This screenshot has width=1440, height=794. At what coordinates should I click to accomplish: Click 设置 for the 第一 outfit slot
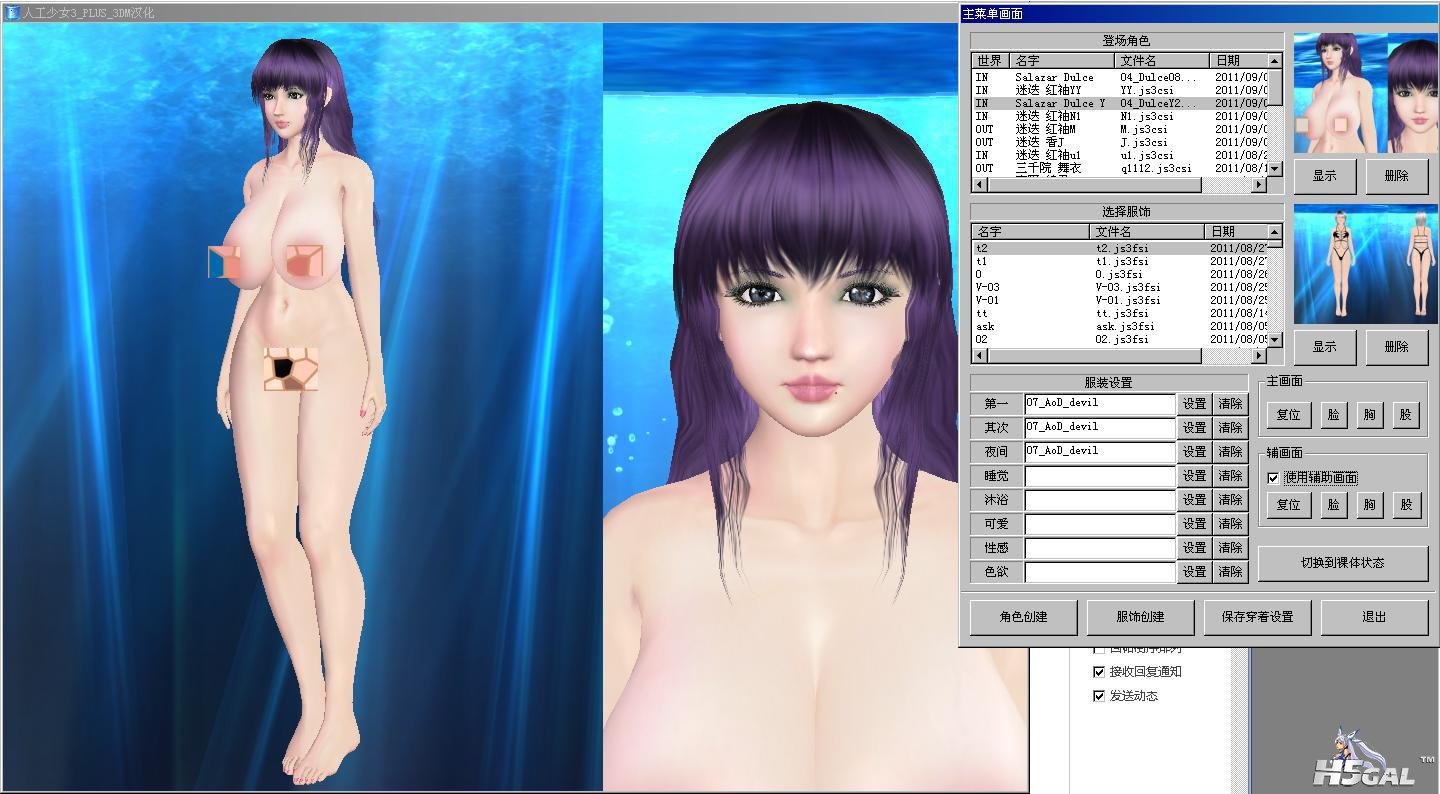pos(1194,404)
